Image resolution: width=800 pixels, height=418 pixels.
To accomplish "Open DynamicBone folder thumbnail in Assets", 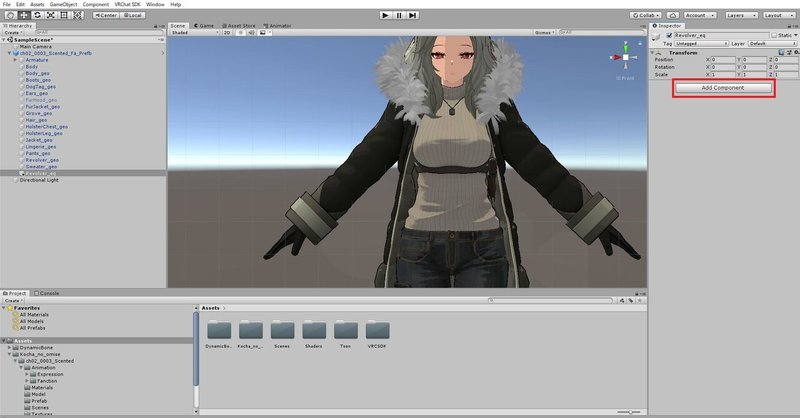I will point(219,330).
